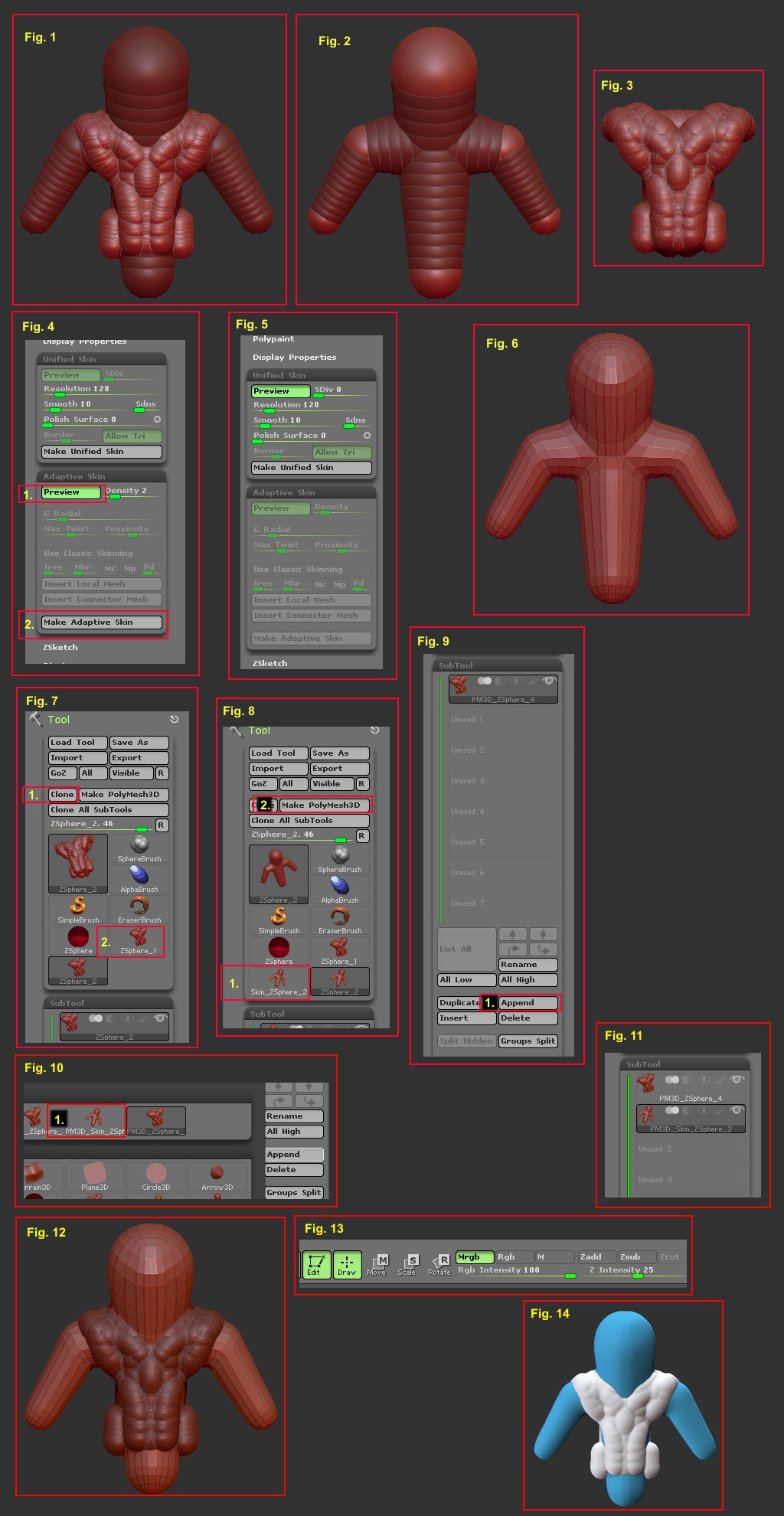Select Skin_ZSphere_2 tool in Fig. 8
Screen dimensions: 784x1516
279,982
